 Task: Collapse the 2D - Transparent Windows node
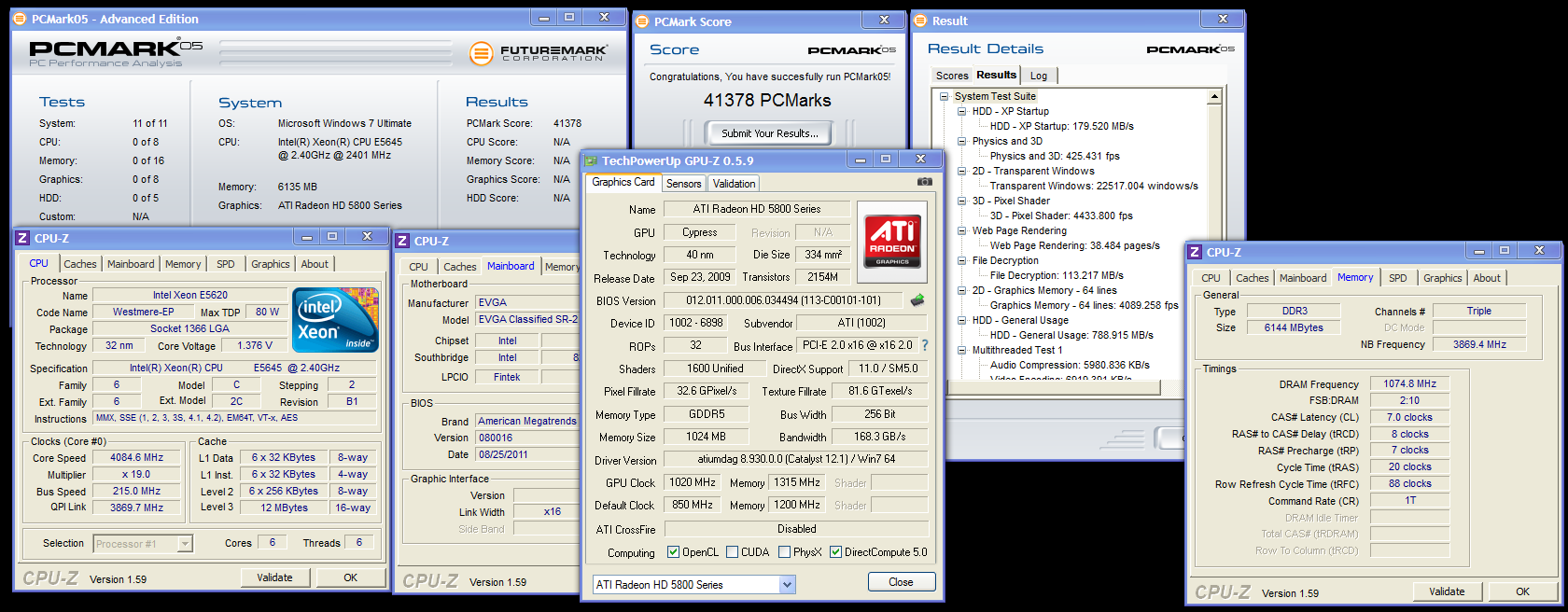point(961,171)
